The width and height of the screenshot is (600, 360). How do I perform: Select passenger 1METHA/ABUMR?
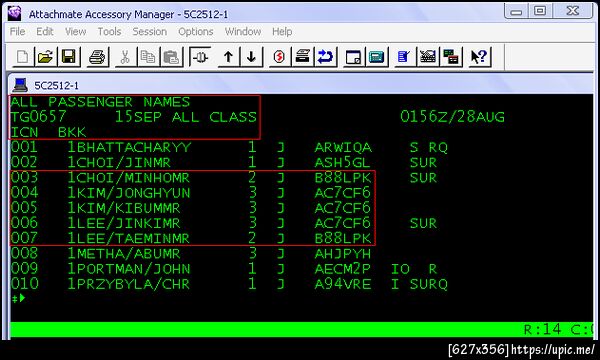click(x=124, y=254)
